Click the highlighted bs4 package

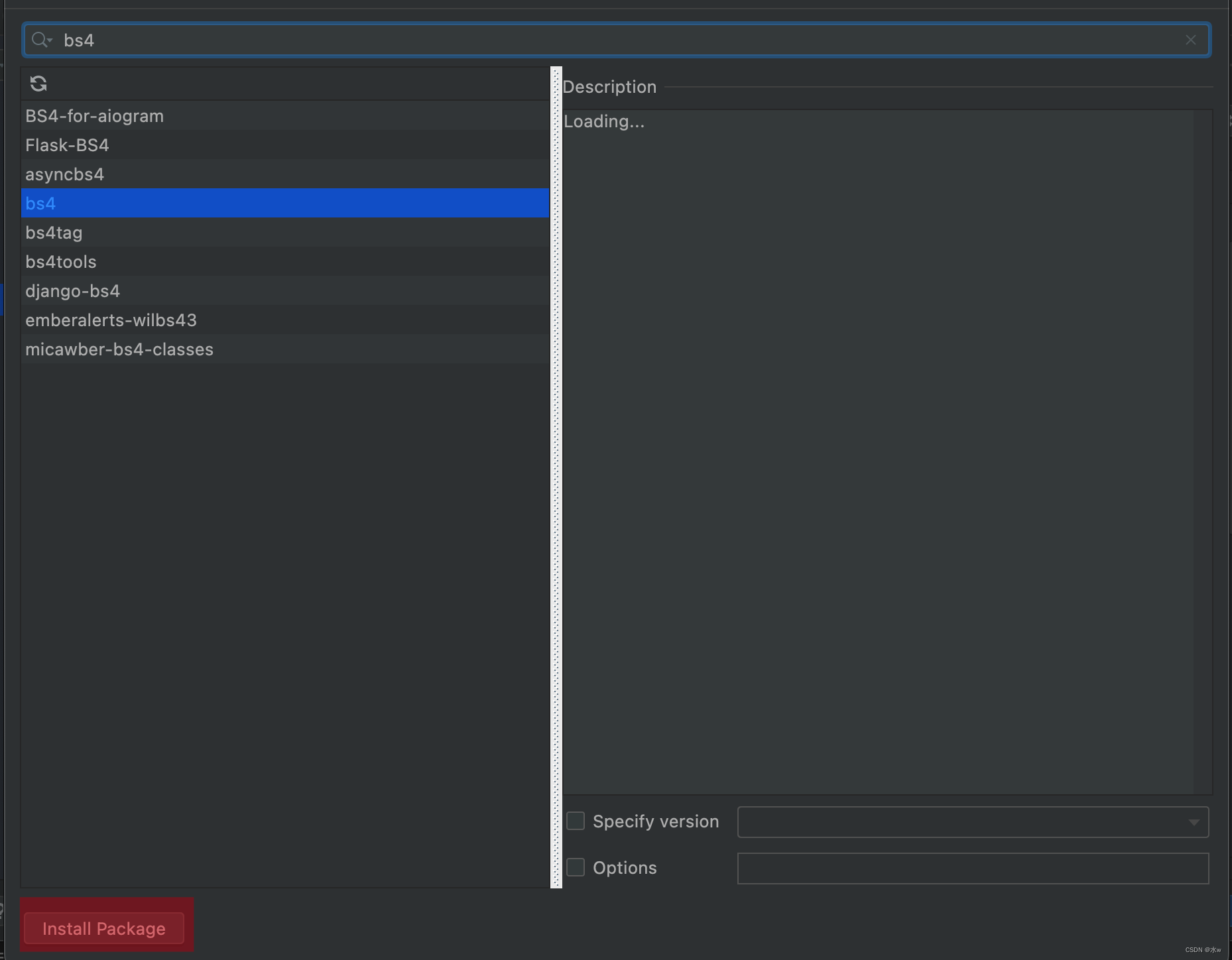(x=40, y=204)
